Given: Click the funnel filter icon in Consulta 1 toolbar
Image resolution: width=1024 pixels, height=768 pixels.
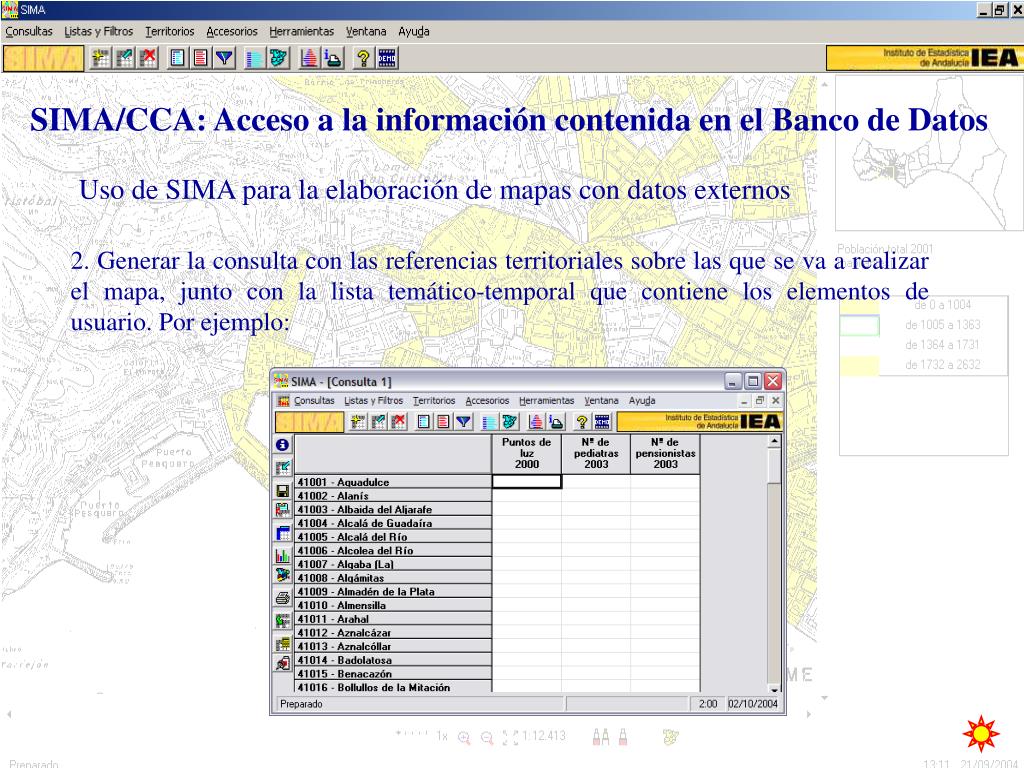Looking at the screenshot, I should (x=464, y=422).
